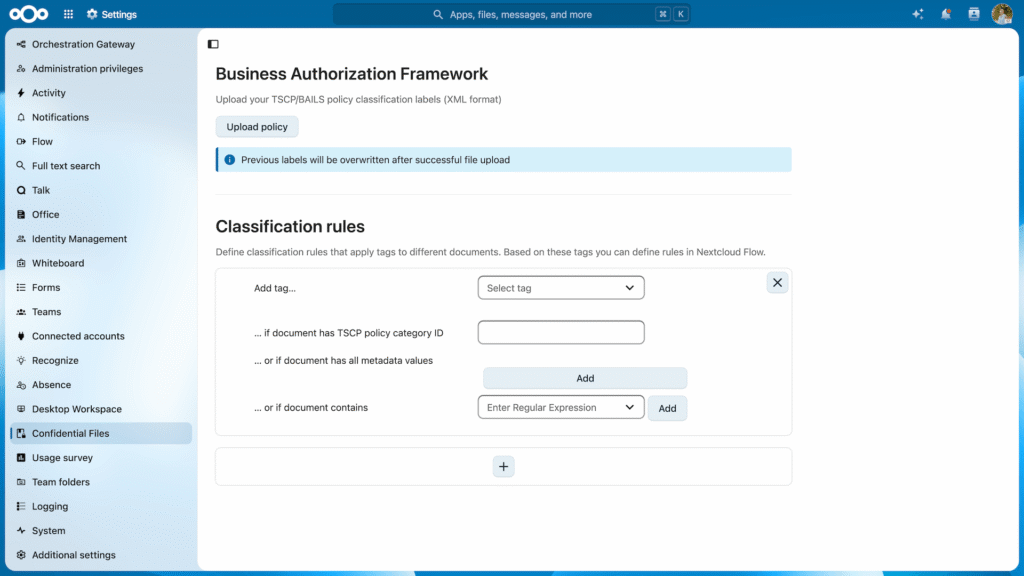Viewport: 1024px width, 576px height.
Task: Click the Desktop Workspace sidebar icon
Action: click(x=21, y=409)
